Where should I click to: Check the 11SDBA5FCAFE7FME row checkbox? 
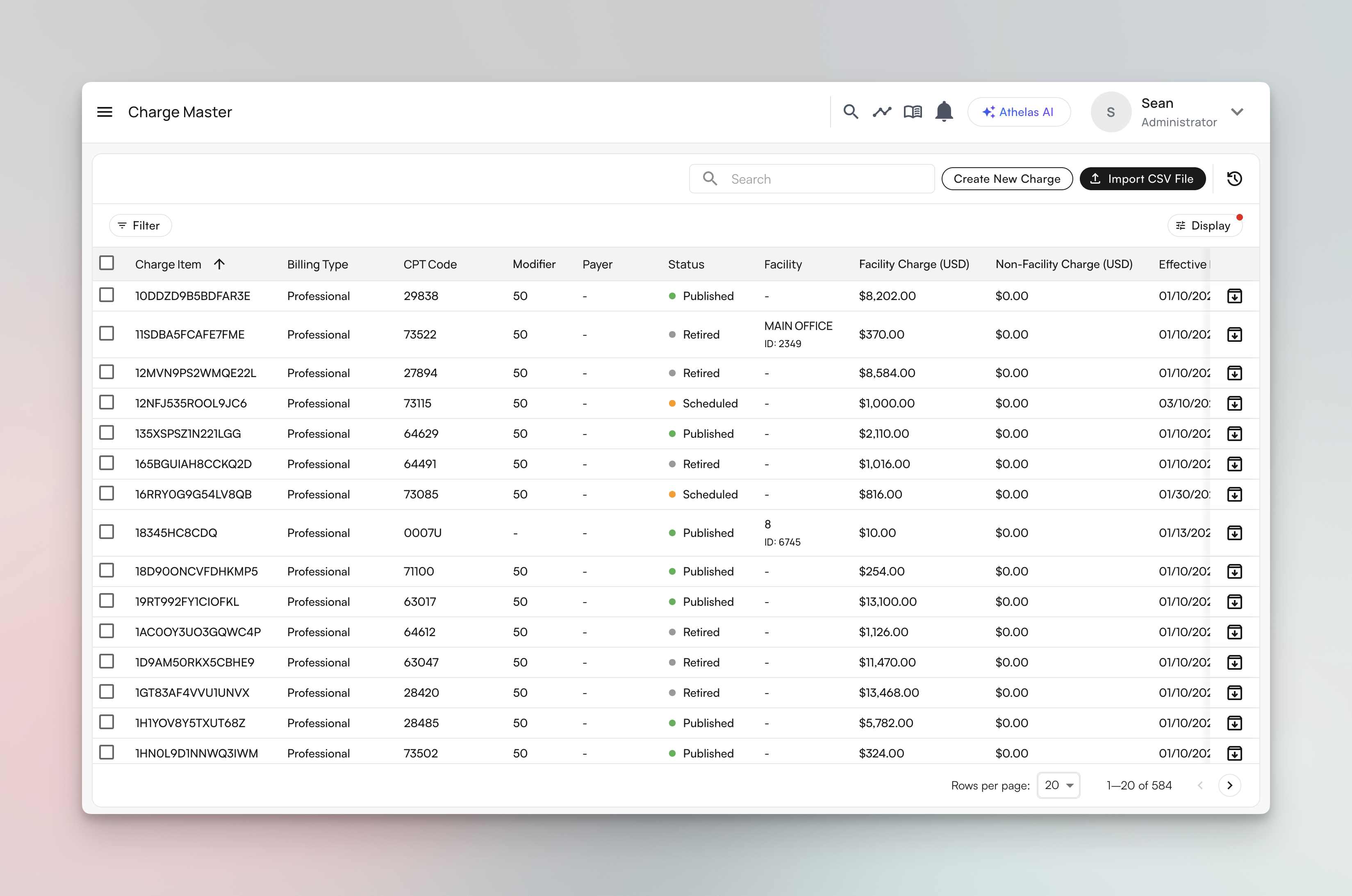click(107, 334)
